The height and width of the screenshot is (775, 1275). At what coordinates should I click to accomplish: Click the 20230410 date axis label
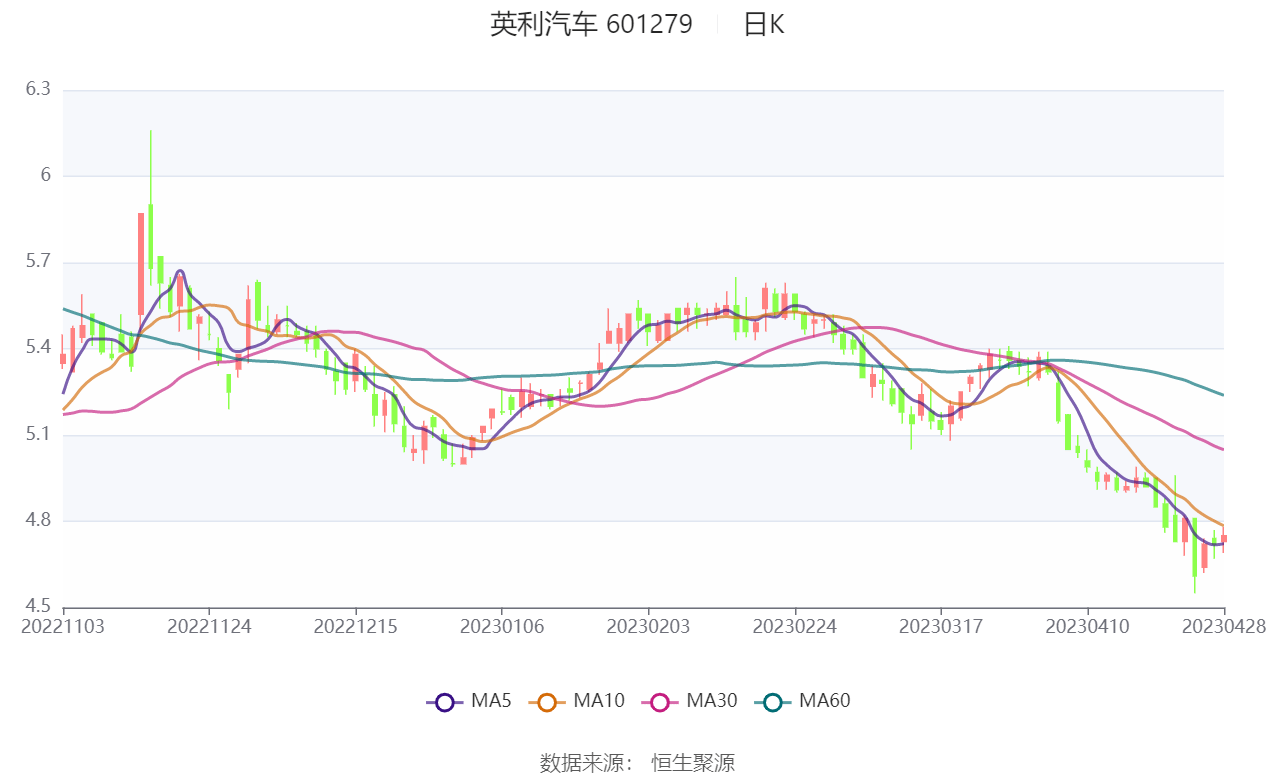tap(1087, 627)
